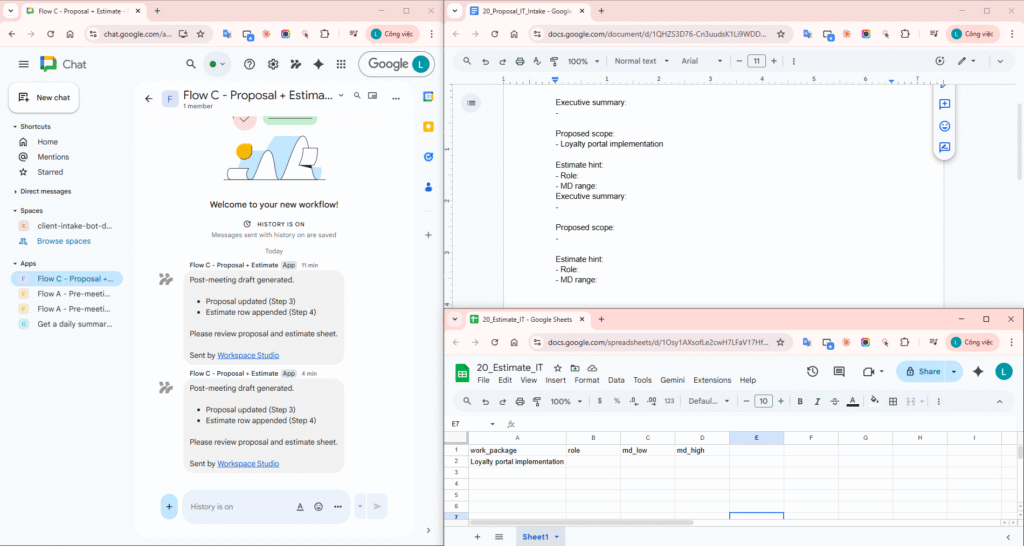Click the Gemini sparkle icon in Chat
Viewport: 1024px width, 546px height.
tap(318, 64)
